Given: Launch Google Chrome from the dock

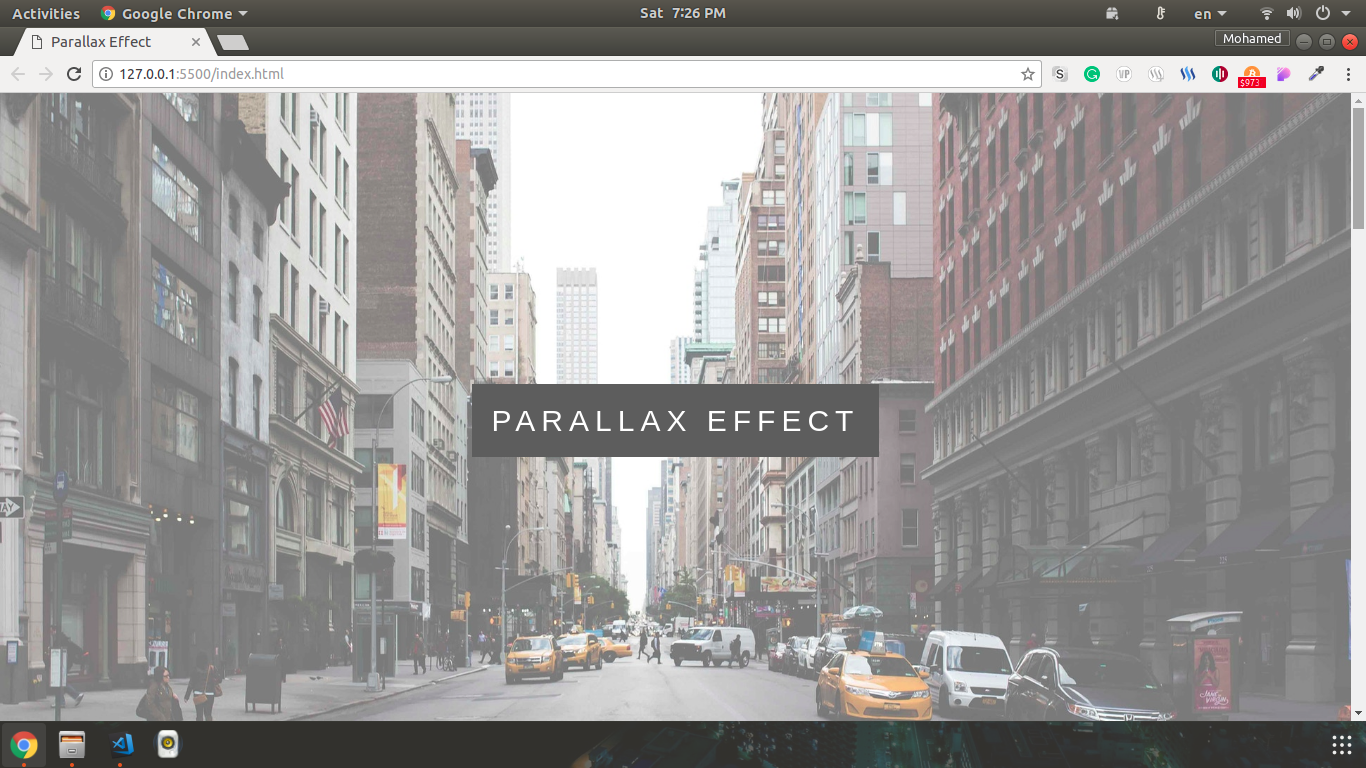Looking at the screenshot, I should [24, 745].
